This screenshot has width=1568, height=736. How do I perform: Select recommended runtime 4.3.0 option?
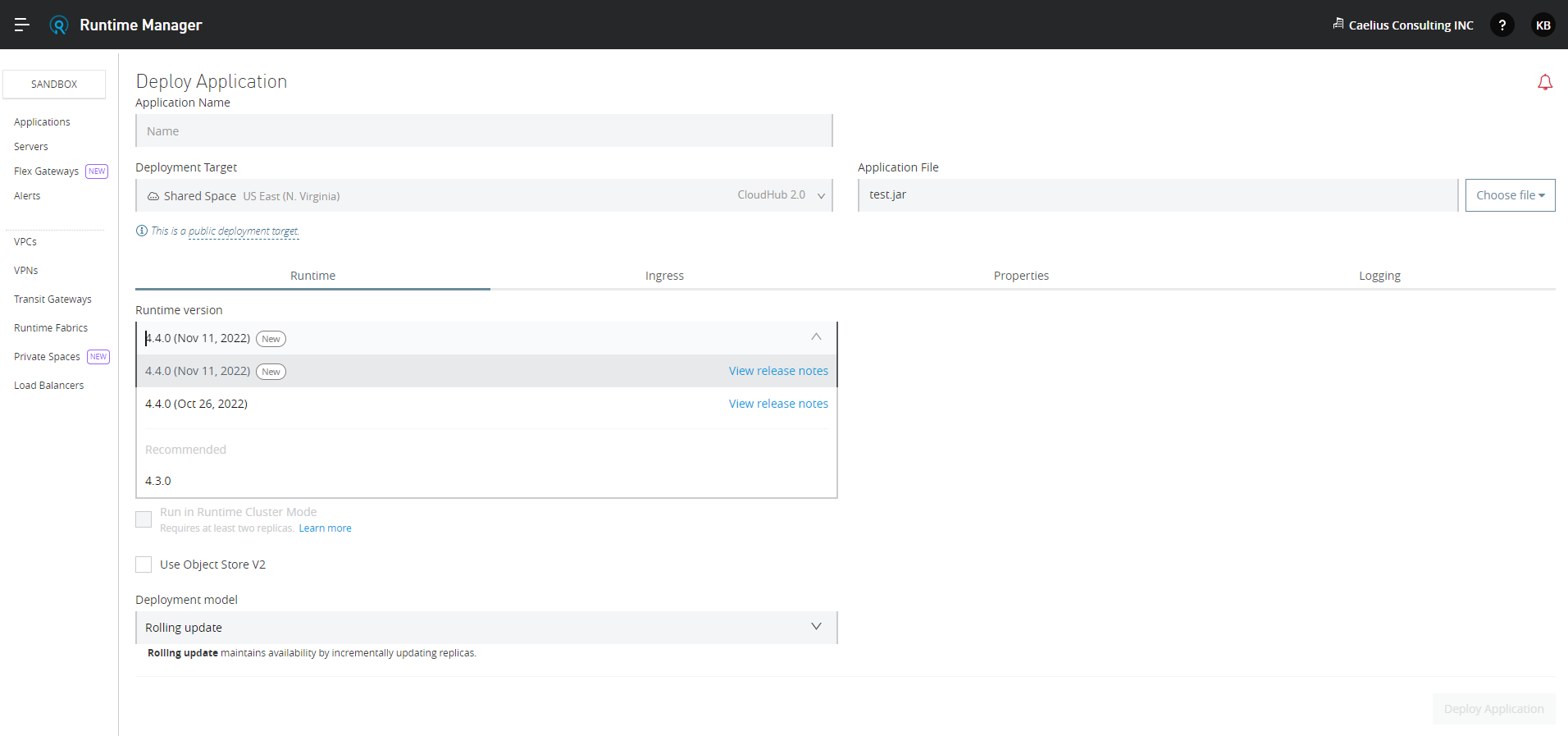(x=486, y=481)
